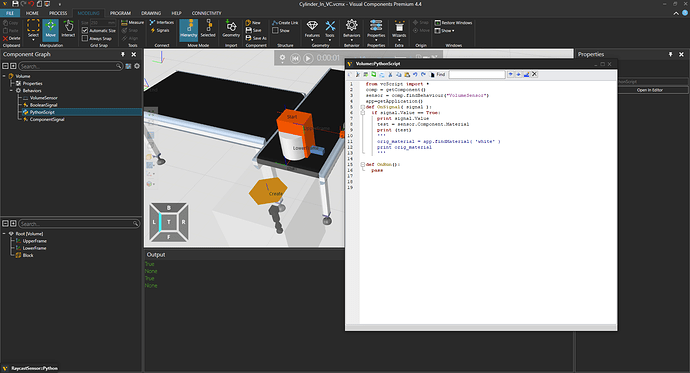Viewport: 690px width, 373px height.
Task: Select the Block feature in tree
Action: [x=28, y=255]
